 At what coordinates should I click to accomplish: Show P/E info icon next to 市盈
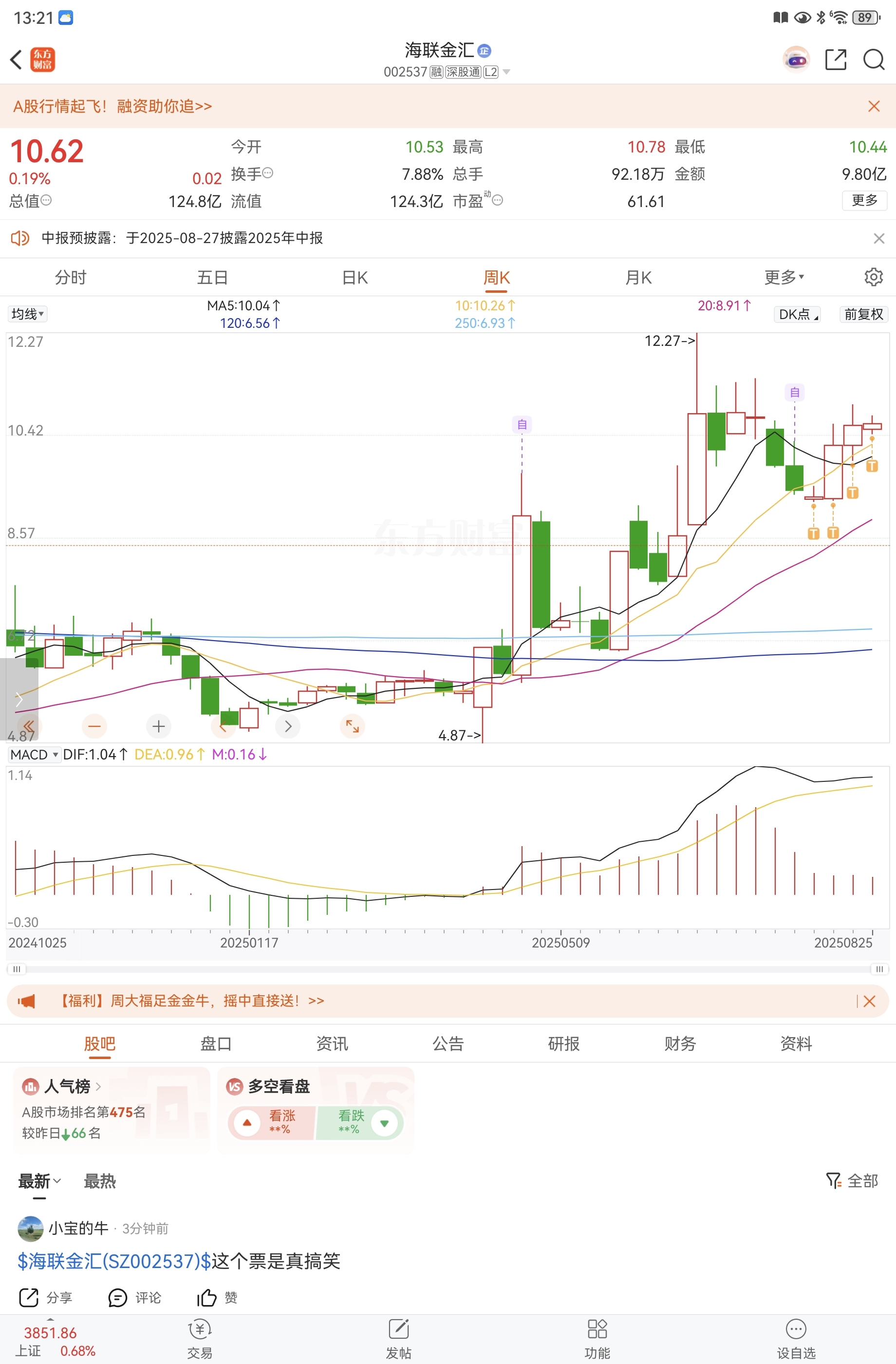498,200
